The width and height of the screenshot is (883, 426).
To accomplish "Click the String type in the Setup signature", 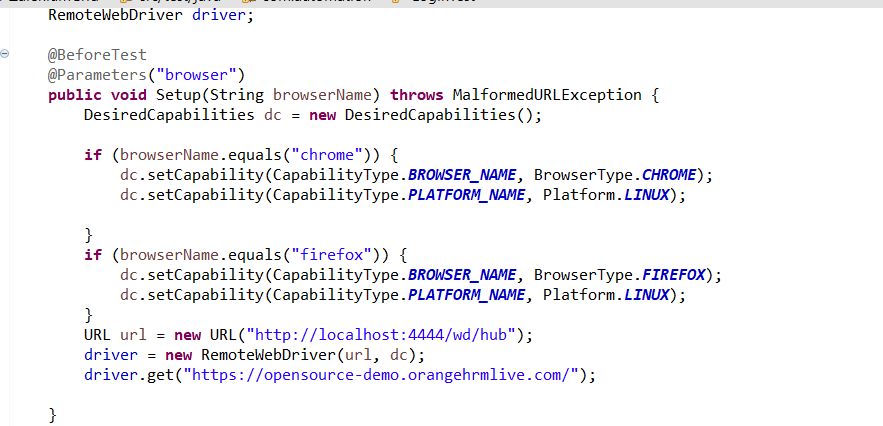I will (x=237, y=95).
